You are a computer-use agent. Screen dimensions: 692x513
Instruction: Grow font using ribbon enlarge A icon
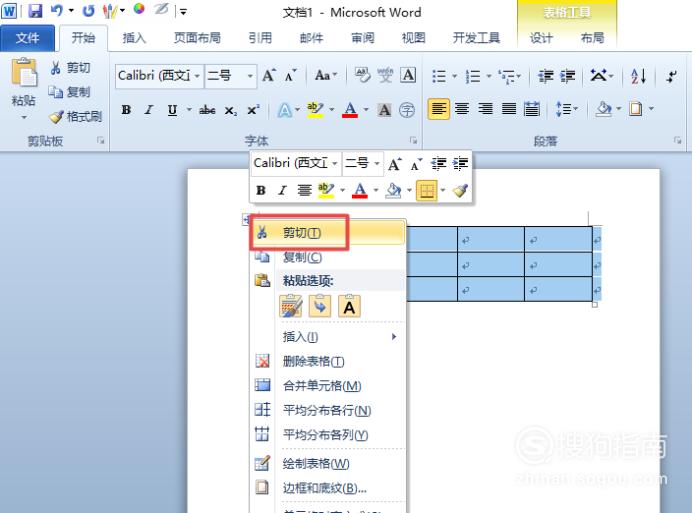point(269,75)
